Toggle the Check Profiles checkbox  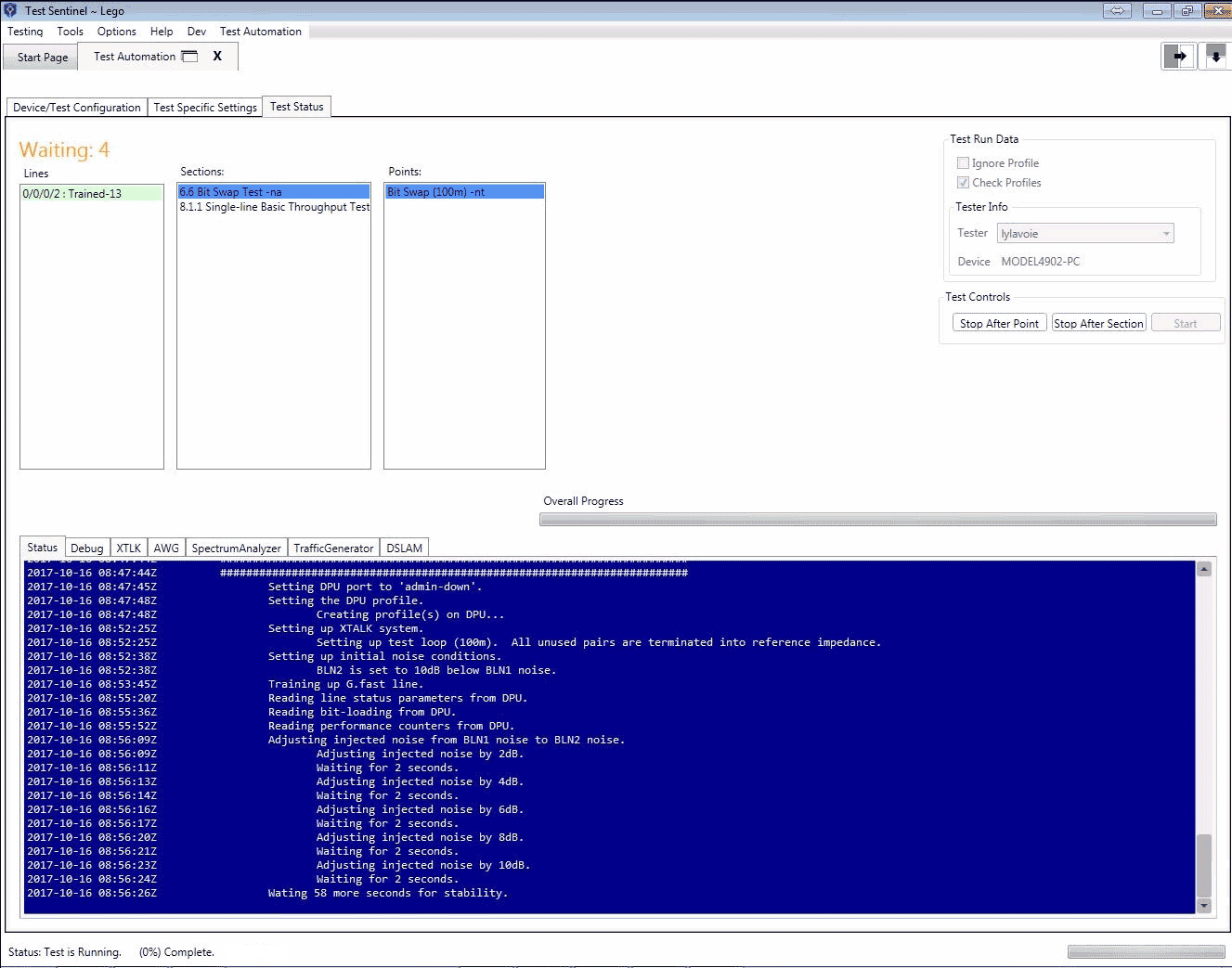point(963,183)
